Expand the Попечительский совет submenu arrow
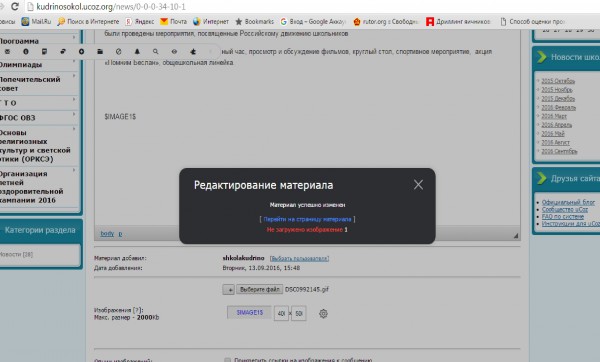This screenshot has height=362, width=600. (x=74, y=76)
